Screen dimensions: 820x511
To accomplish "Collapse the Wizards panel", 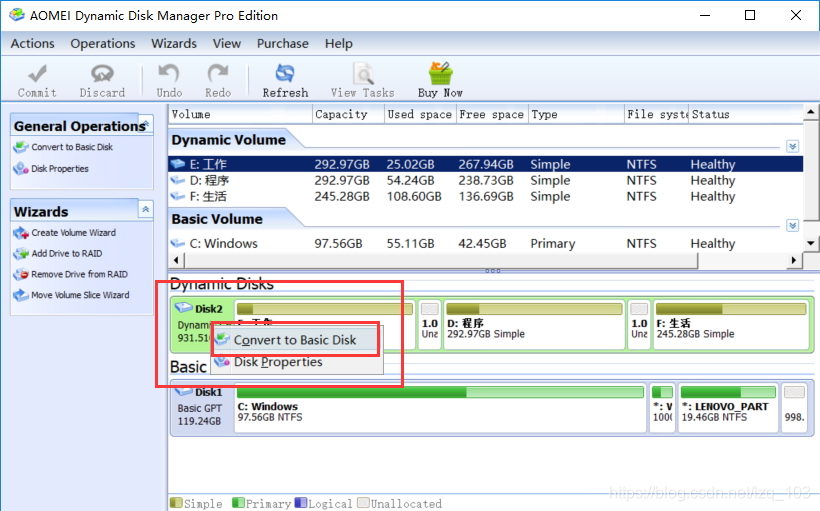I will 146,210.
